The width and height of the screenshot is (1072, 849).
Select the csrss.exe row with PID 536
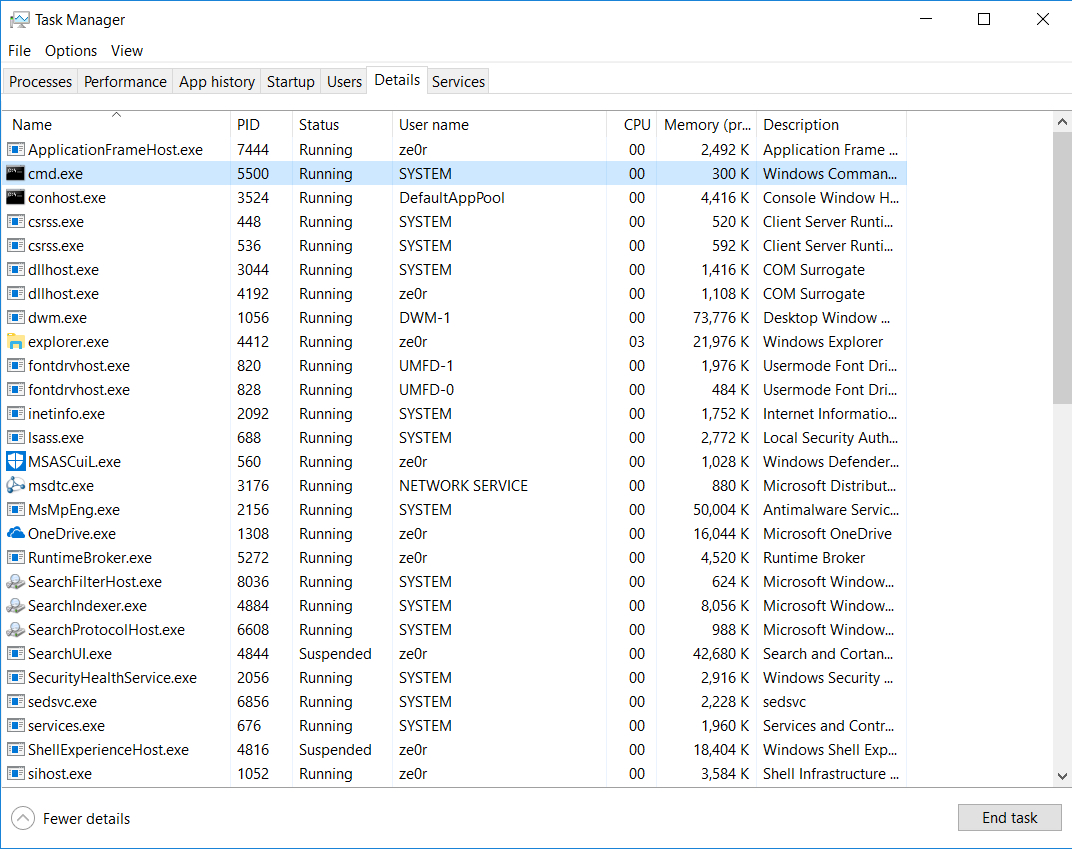(455, 245)
